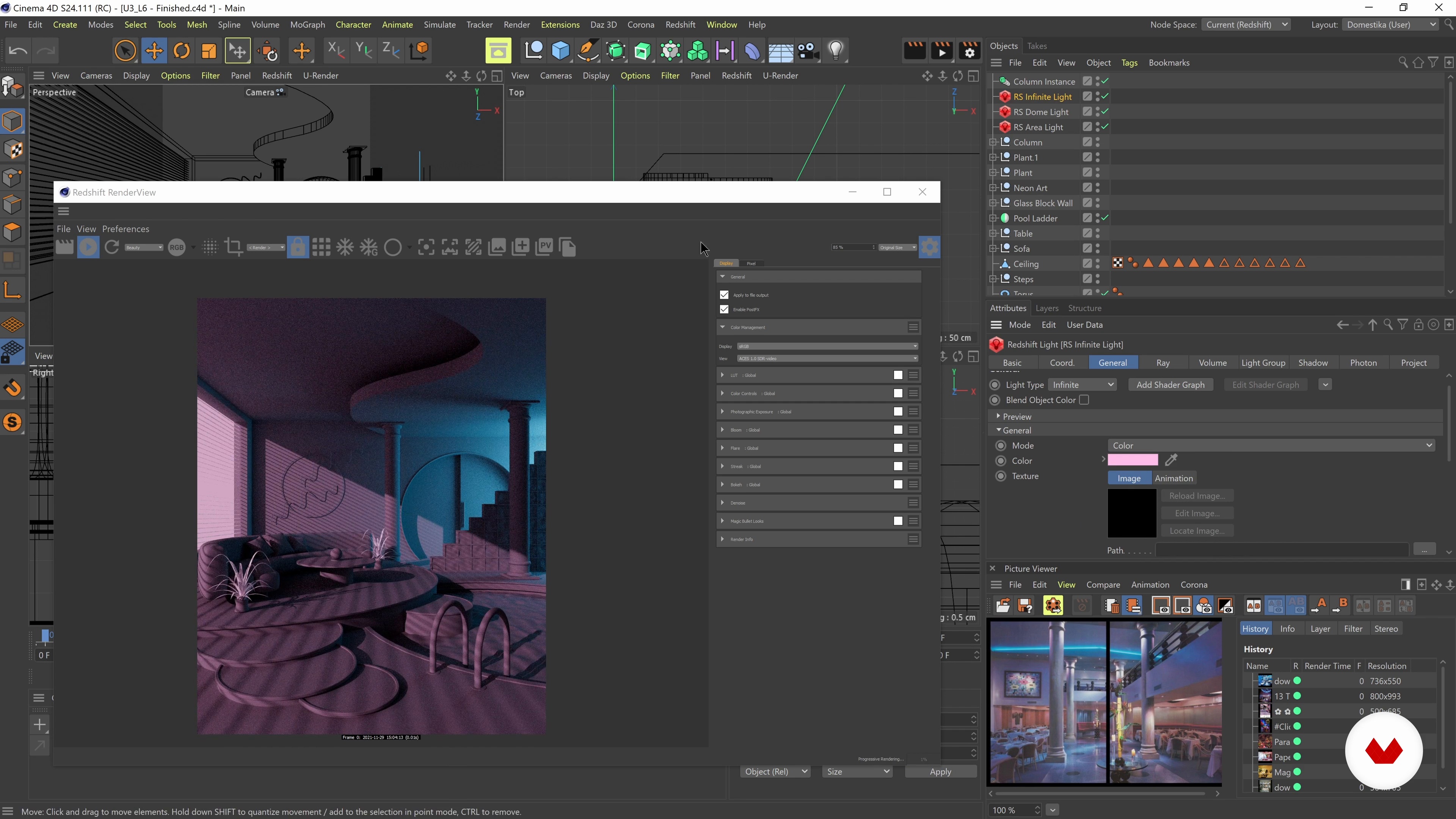Click the Animation button under Texture
This screenshot has width=1456, height=819.
point(1174,478)
